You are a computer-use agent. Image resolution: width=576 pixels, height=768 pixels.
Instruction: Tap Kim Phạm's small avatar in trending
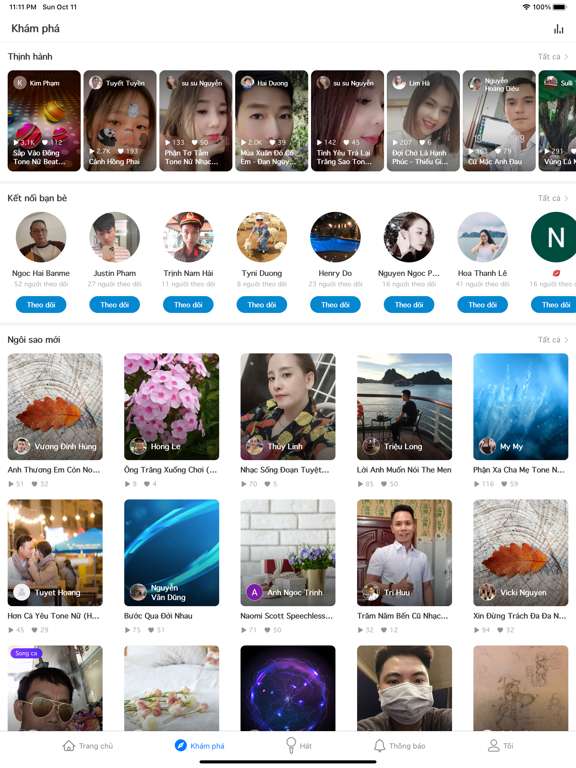(20, 83)
